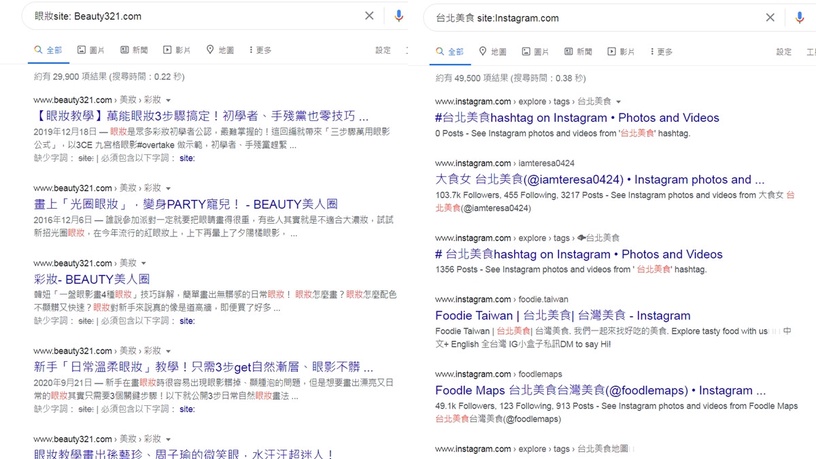The image size is (816, 459).
Task: Open 圖片 tab in right search results
Action: pos(536,52)
